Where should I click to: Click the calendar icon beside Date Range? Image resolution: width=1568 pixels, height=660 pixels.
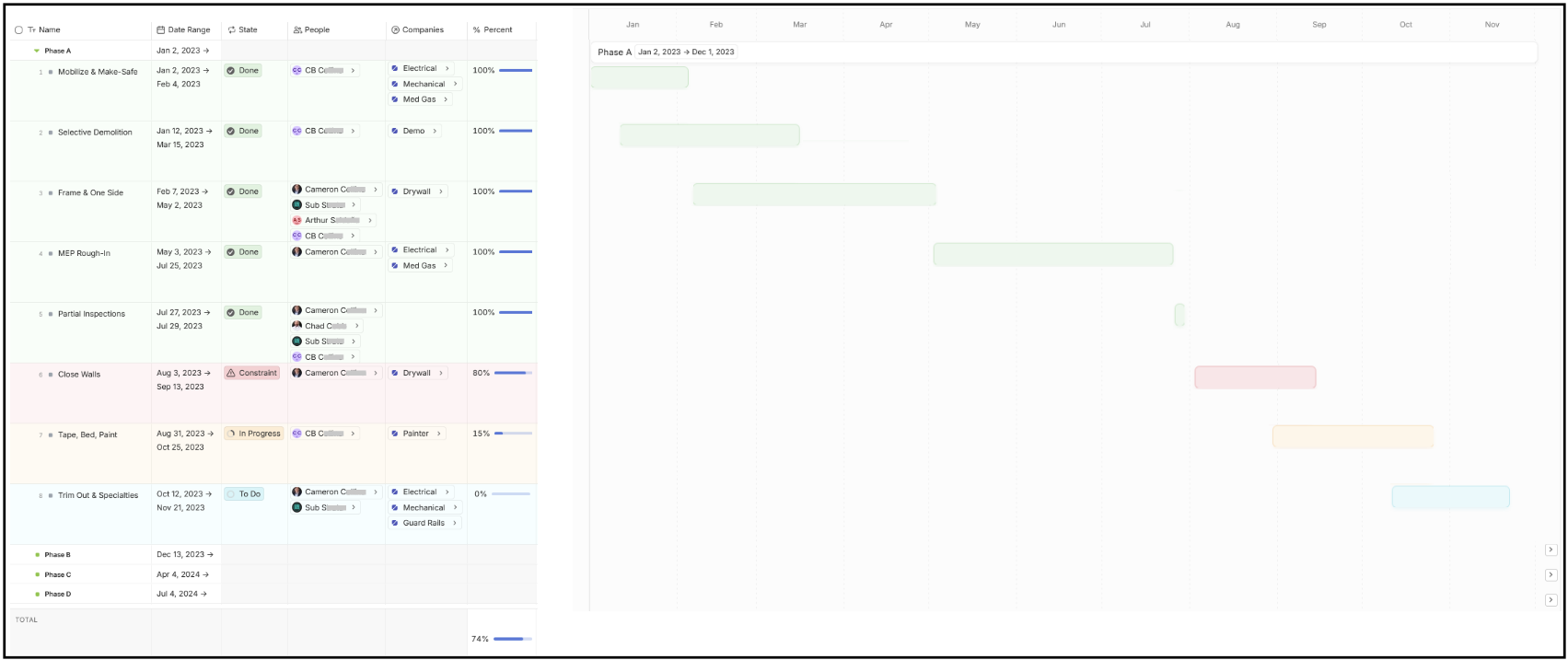[x=161, y=30]
